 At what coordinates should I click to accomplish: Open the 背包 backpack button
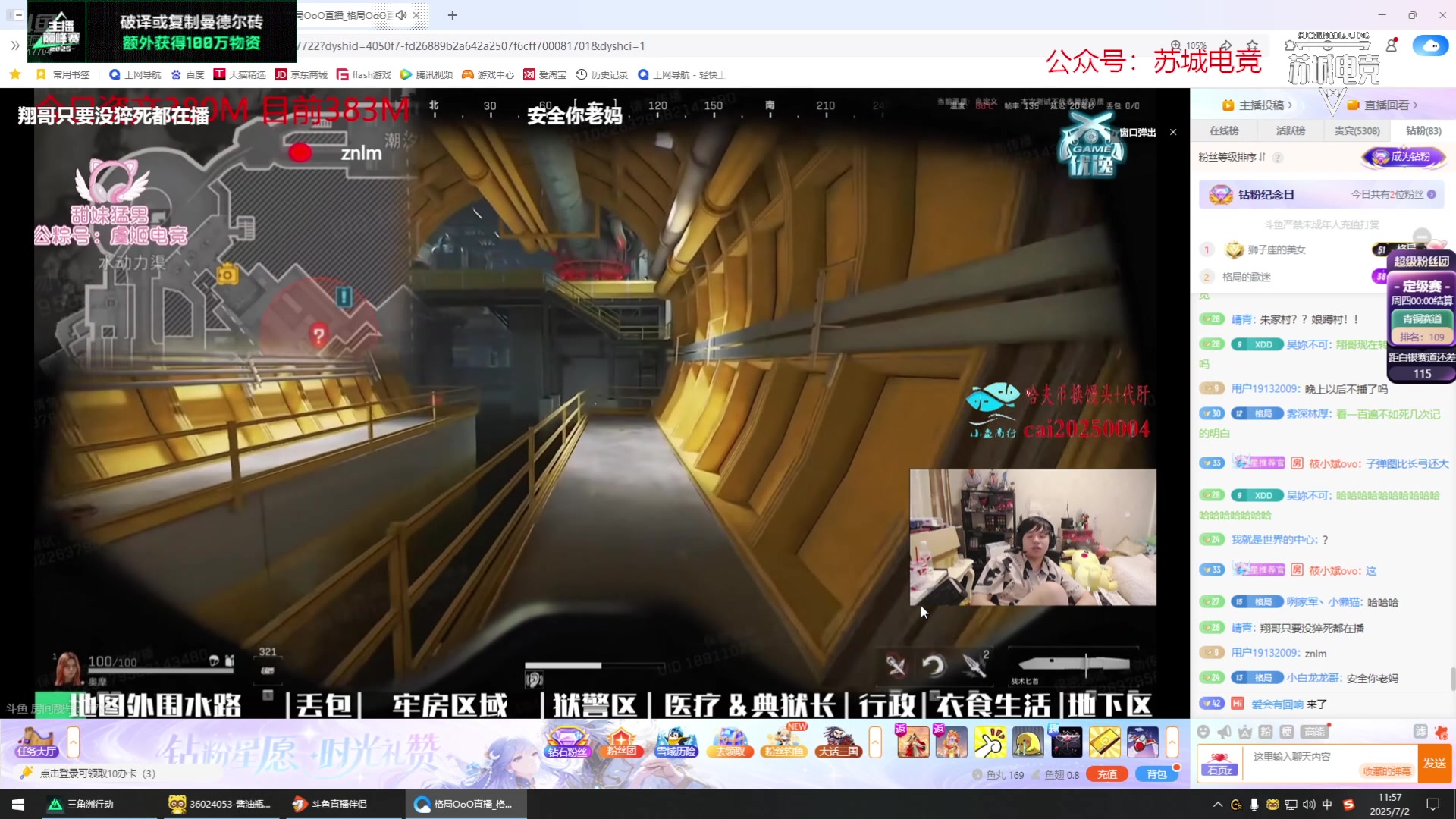(x=1156, y=774)
